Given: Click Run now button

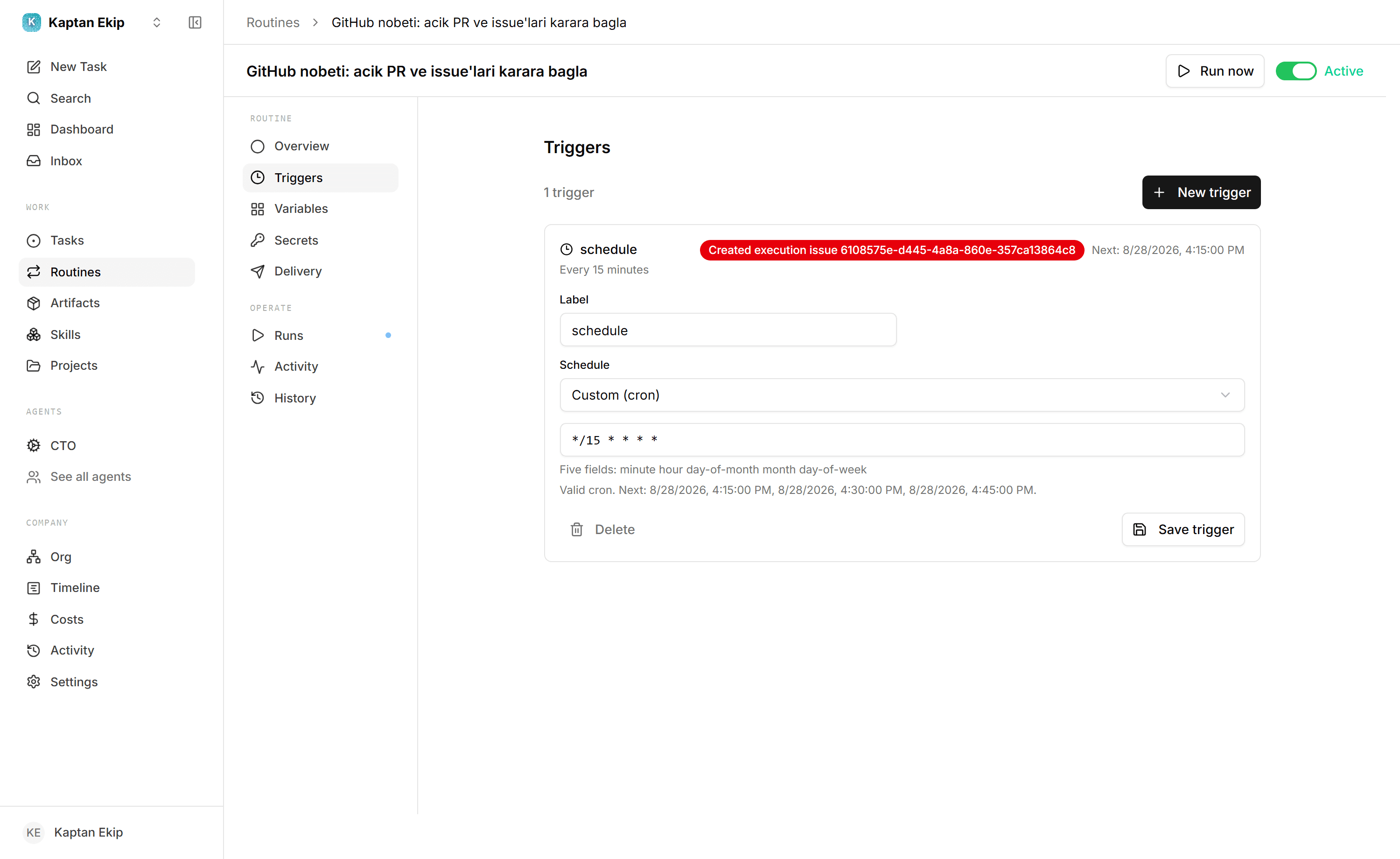Looking at the screenshot, I should pyautogui.click(x=1215, y=71).
